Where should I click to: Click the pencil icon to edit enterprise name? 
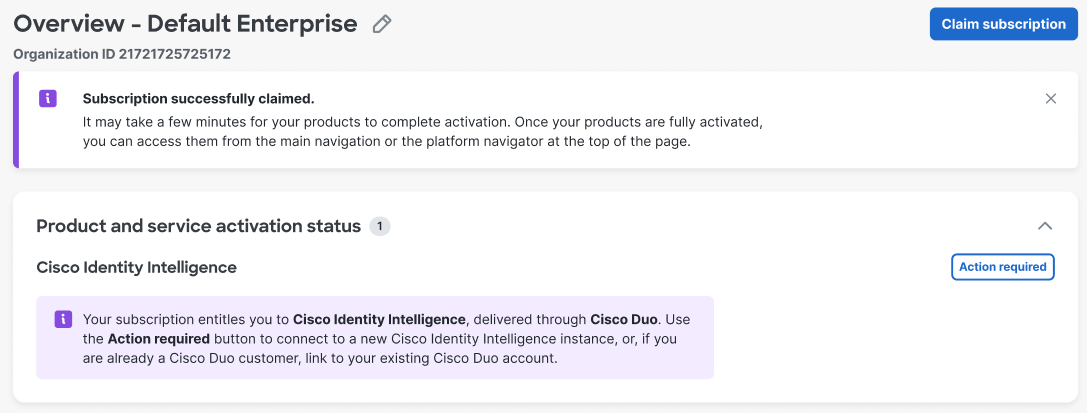[x=381, y=25]
